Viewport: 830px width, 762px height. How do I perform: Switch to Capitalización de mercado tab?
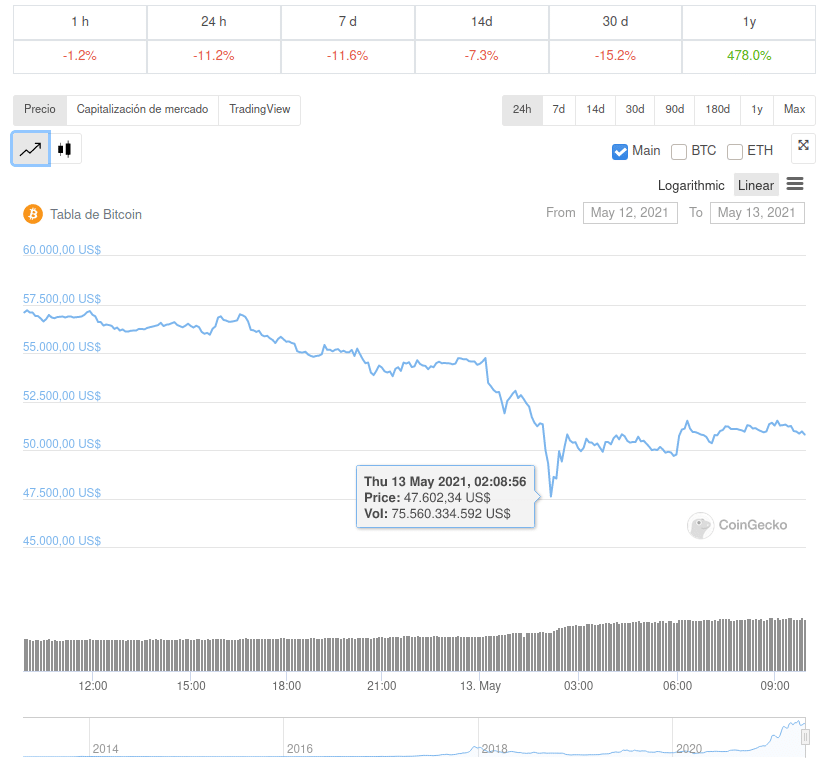pyautogui.click(x=142, y=110)
